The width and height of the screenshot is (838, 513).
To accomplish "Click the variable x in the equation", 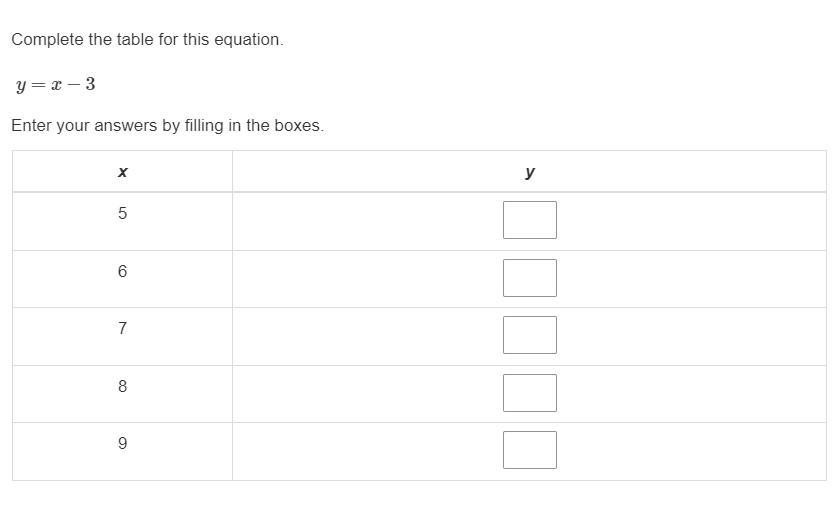I will pyautogui.click(x=55, y=84).
